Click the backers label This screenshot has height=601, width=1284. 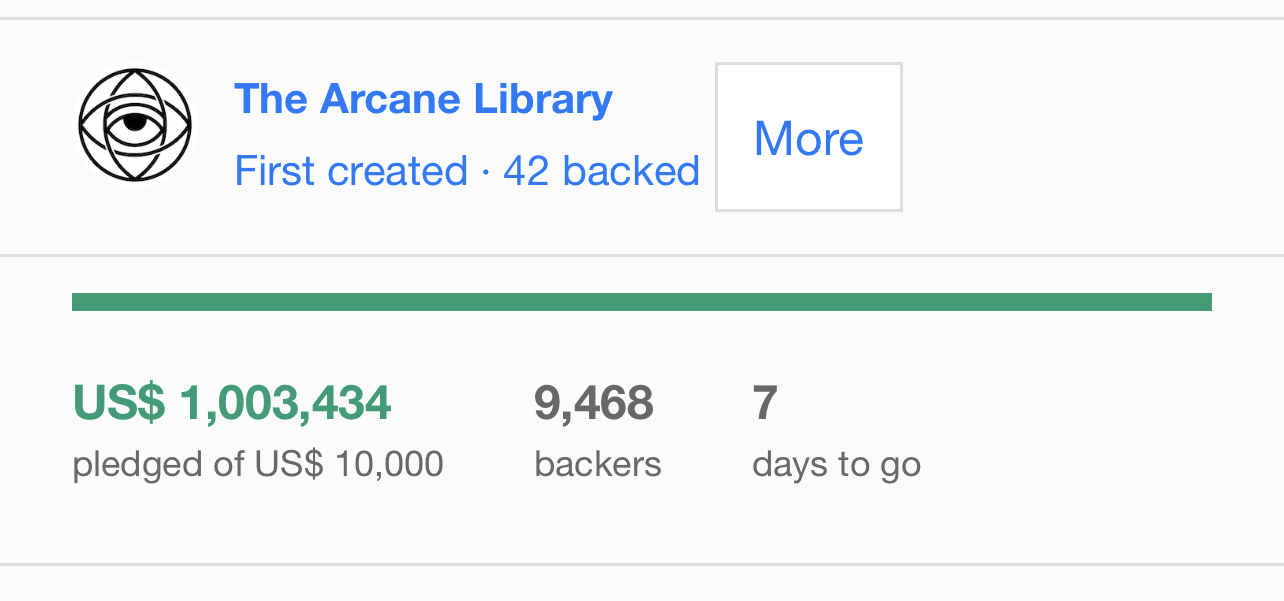click(x=598, y=464)
